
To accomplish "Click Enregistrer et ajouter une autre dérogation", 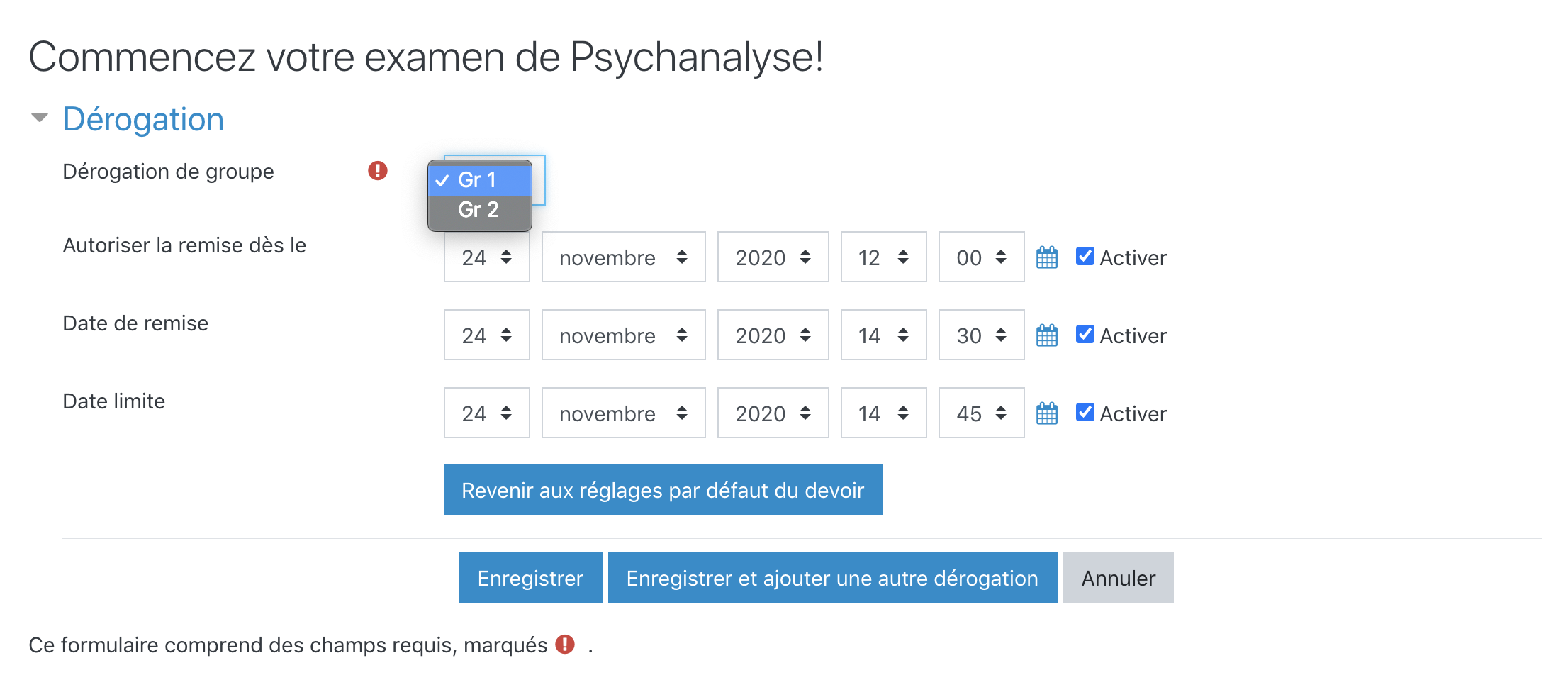I will click(832, 578).
